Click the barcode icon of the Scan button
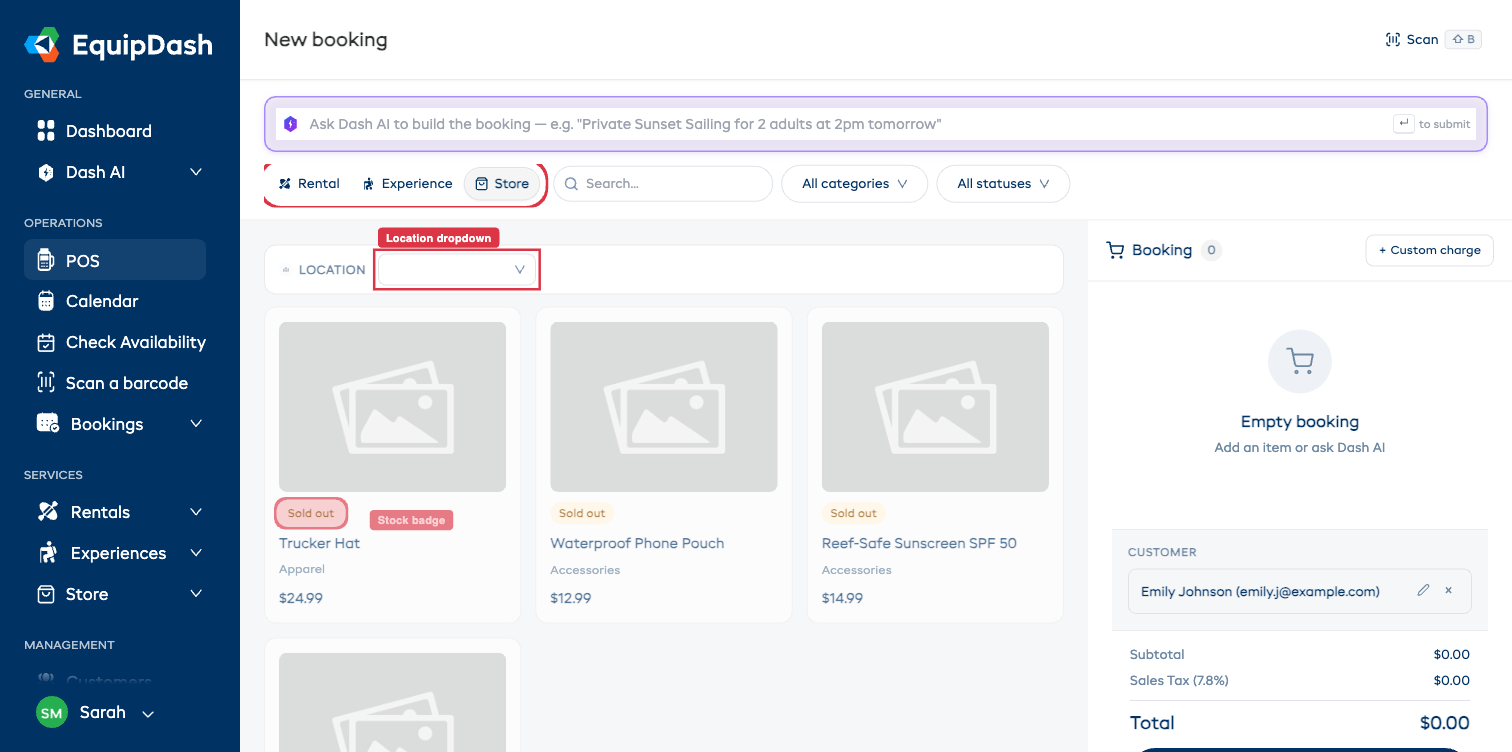 click(x=1393, y=40)
